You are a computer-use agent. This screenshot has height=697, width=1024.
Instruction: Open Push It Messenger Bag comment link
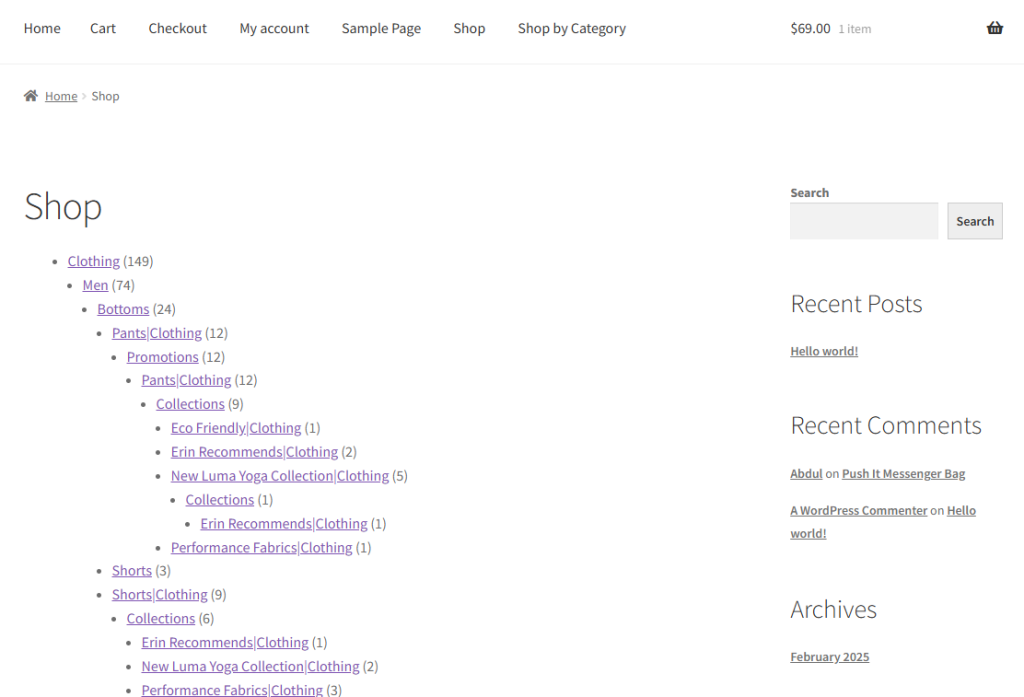(903, 474)
